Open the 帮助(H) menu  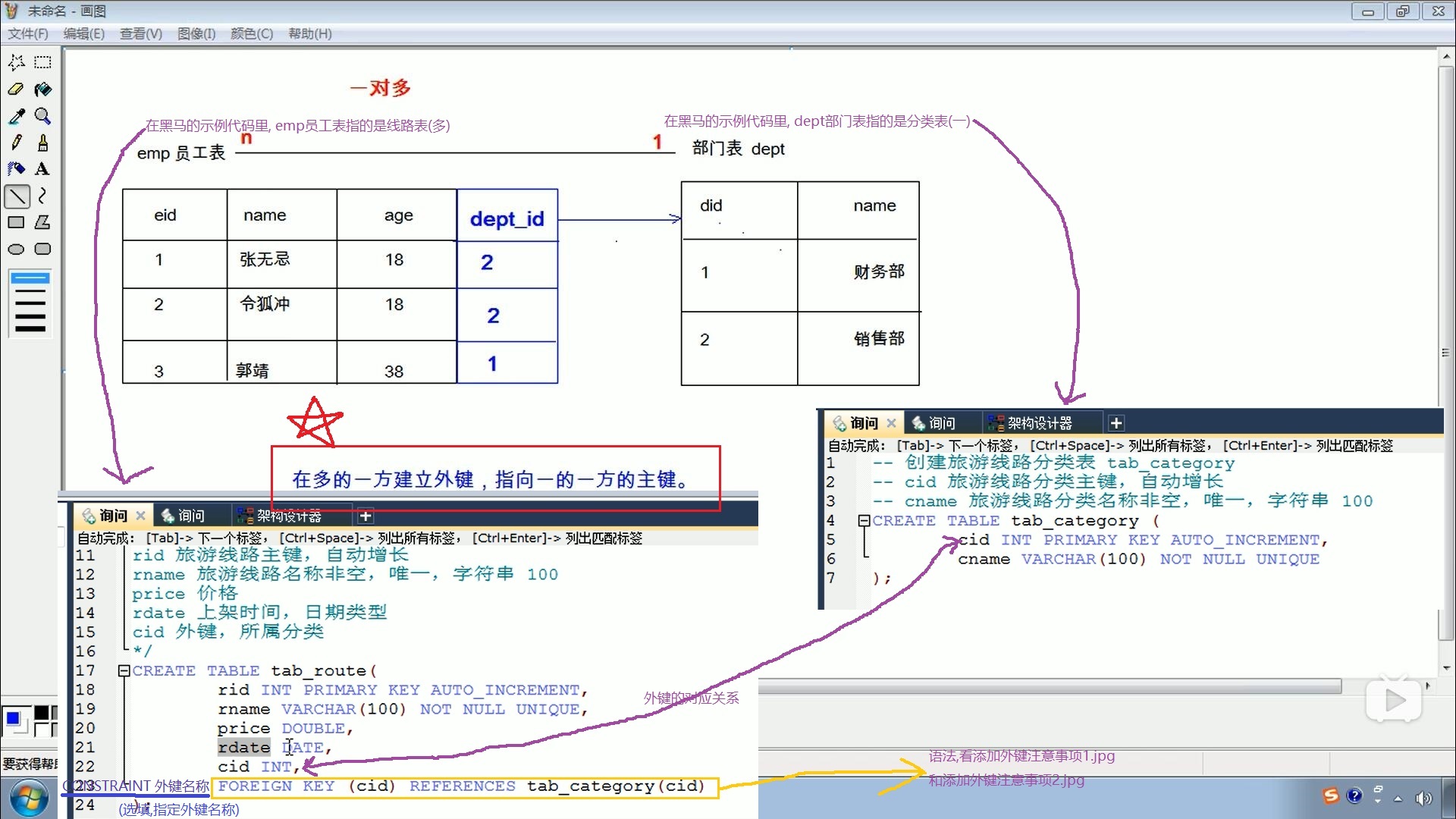click(310, 33)
